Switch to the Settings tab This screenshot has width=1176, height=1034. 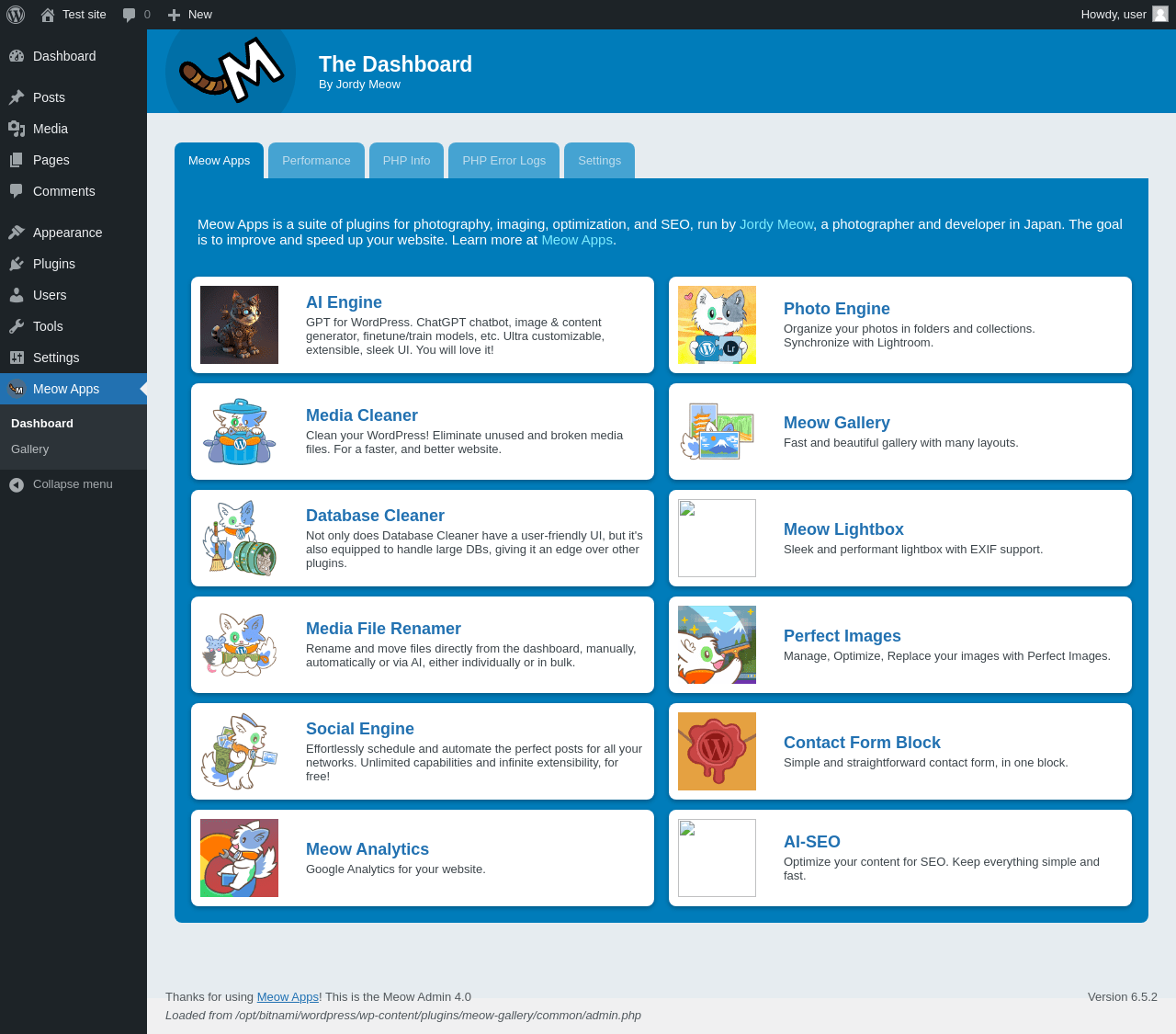pos(599,160)
